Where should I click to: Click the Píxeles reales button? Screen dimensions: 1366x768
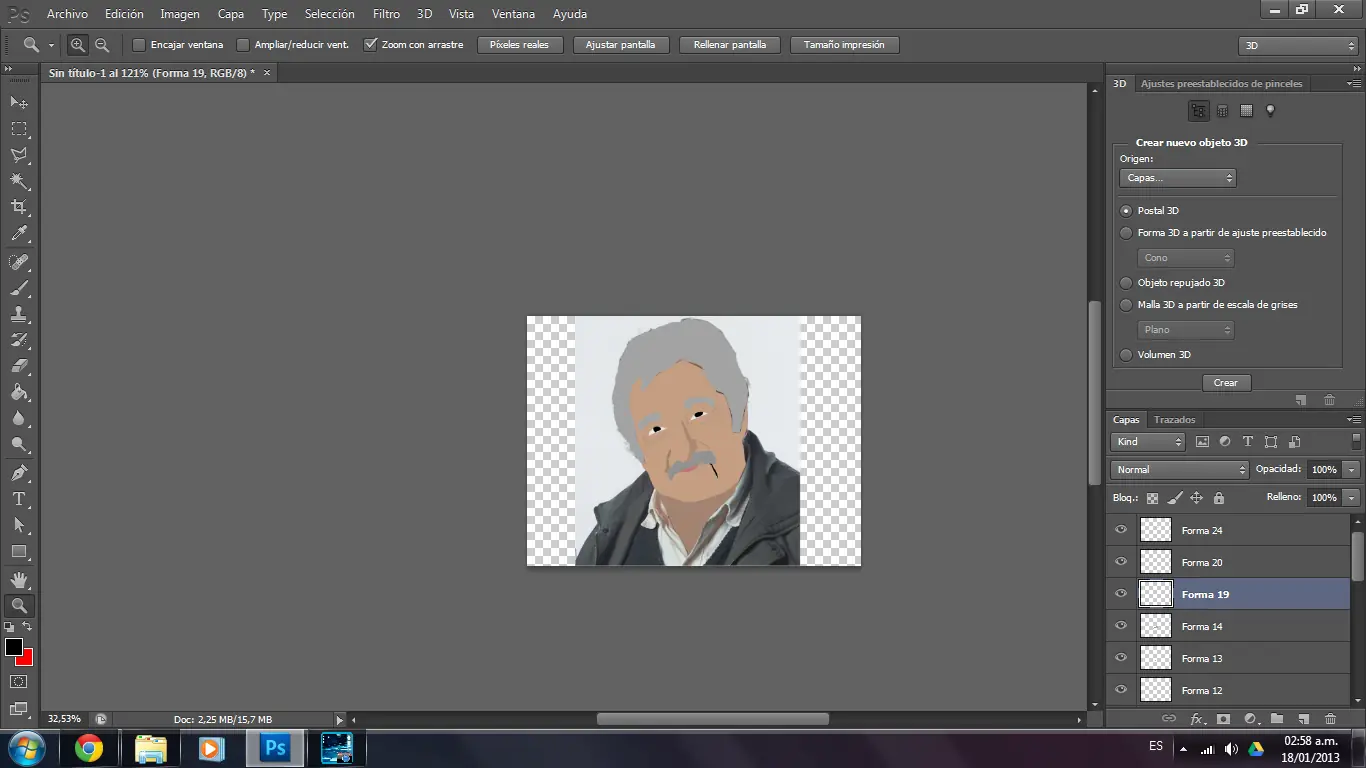coord(520,45)
